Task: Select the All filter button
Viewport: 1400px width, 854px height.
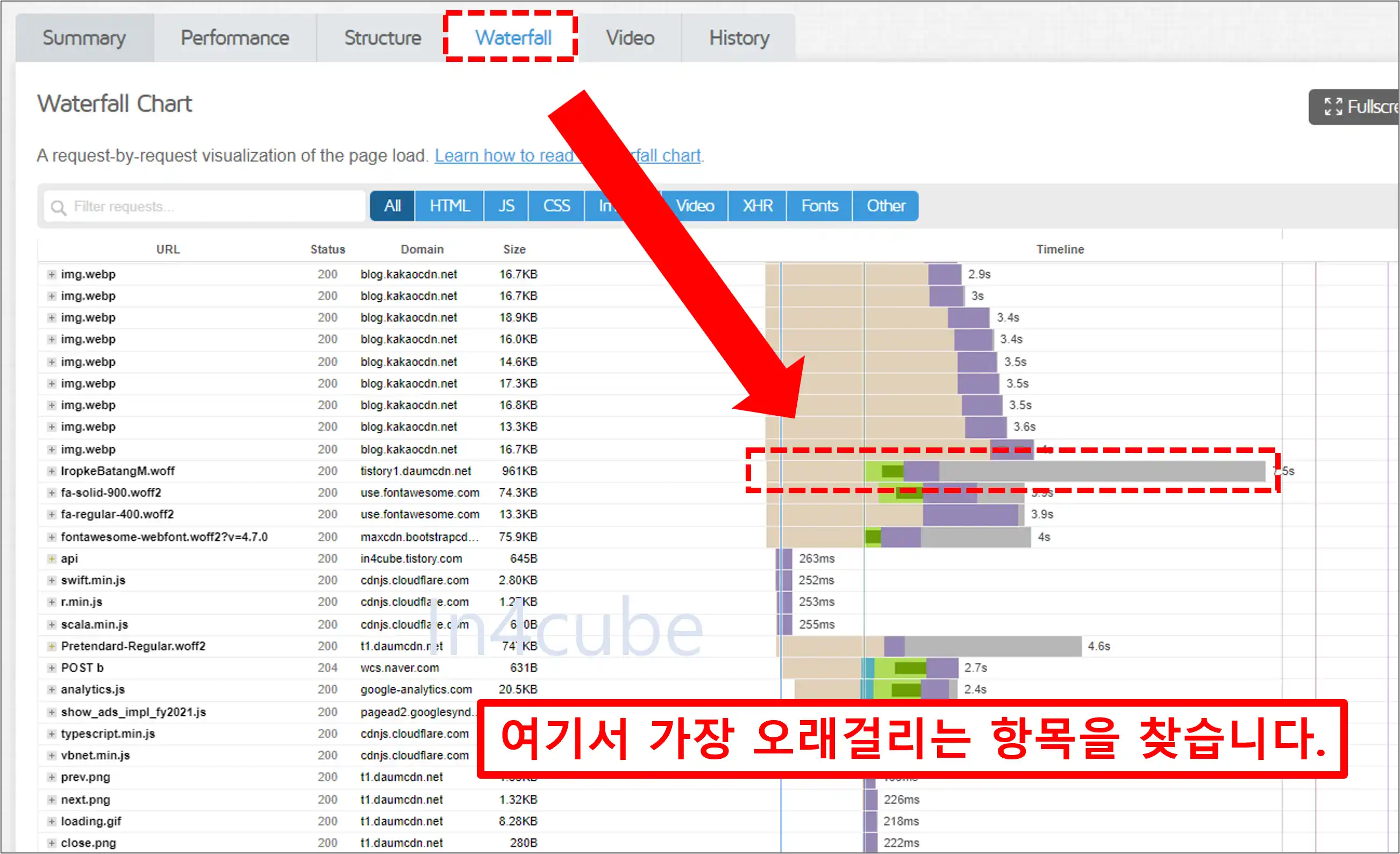Action: (x=392, y=205)
